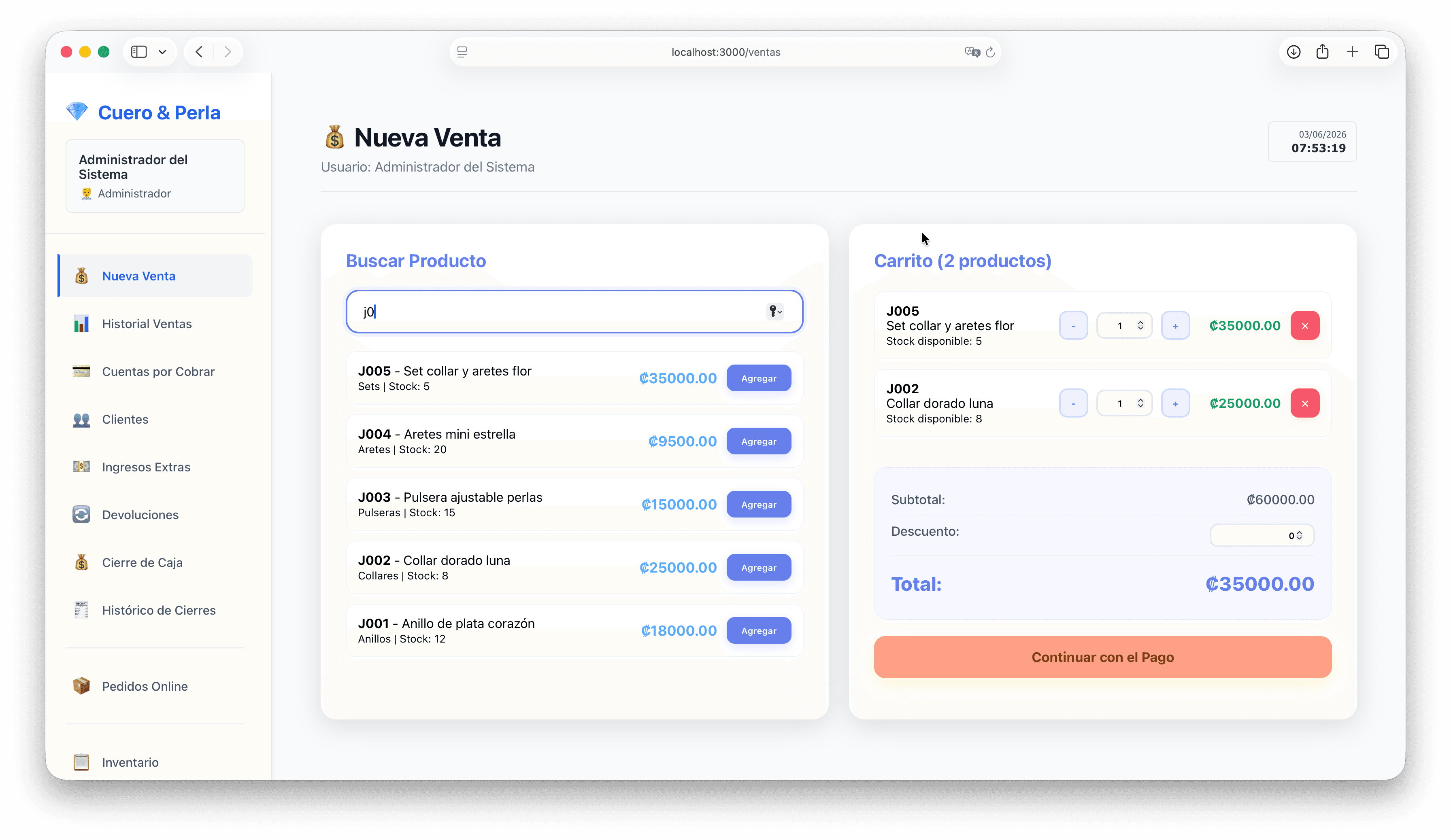Click the refresh arrows icon for Devoluciones
1451x840 pixels.
click(81, 514)
